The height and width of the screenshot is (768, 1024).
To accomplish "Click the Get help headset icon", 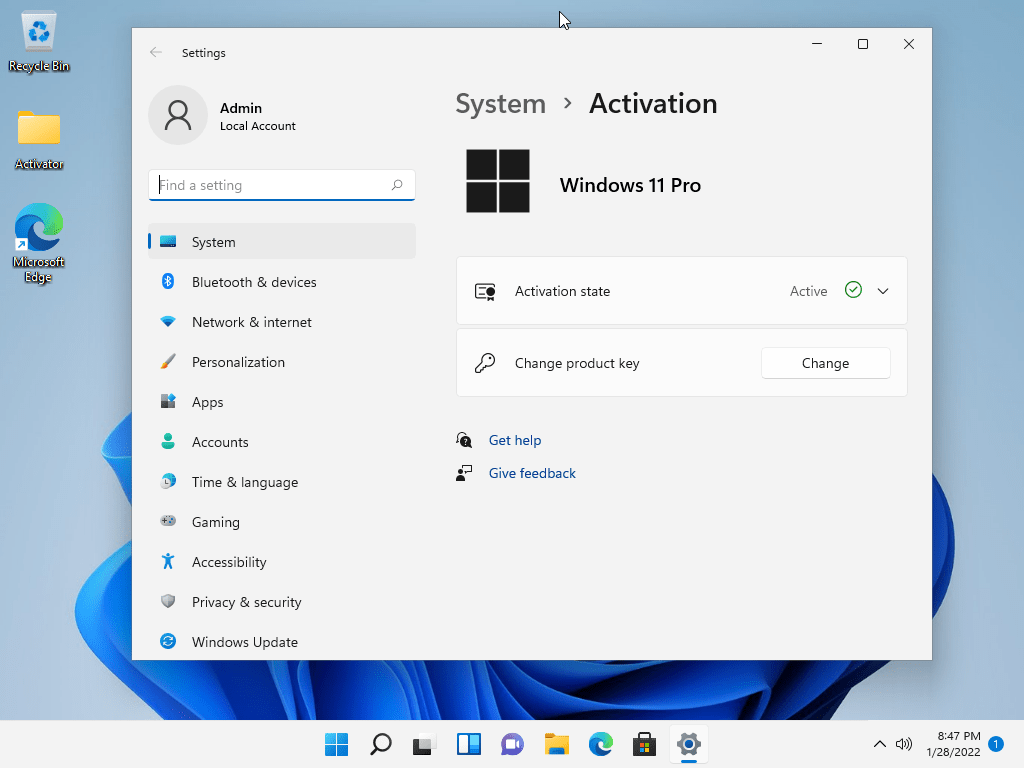I will click(464, 440).
